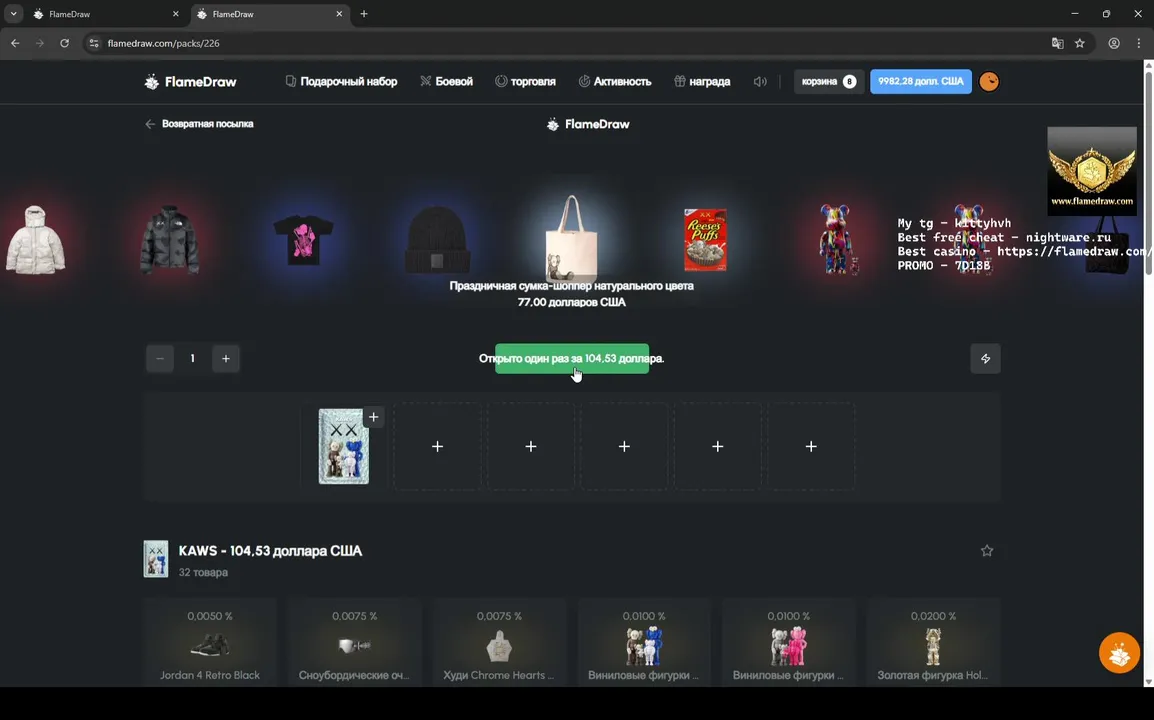Image resolution: width=1154 pixels, height=720 pixels.
Task: View site information icon in address bar
Action: [x=93, y=43]
